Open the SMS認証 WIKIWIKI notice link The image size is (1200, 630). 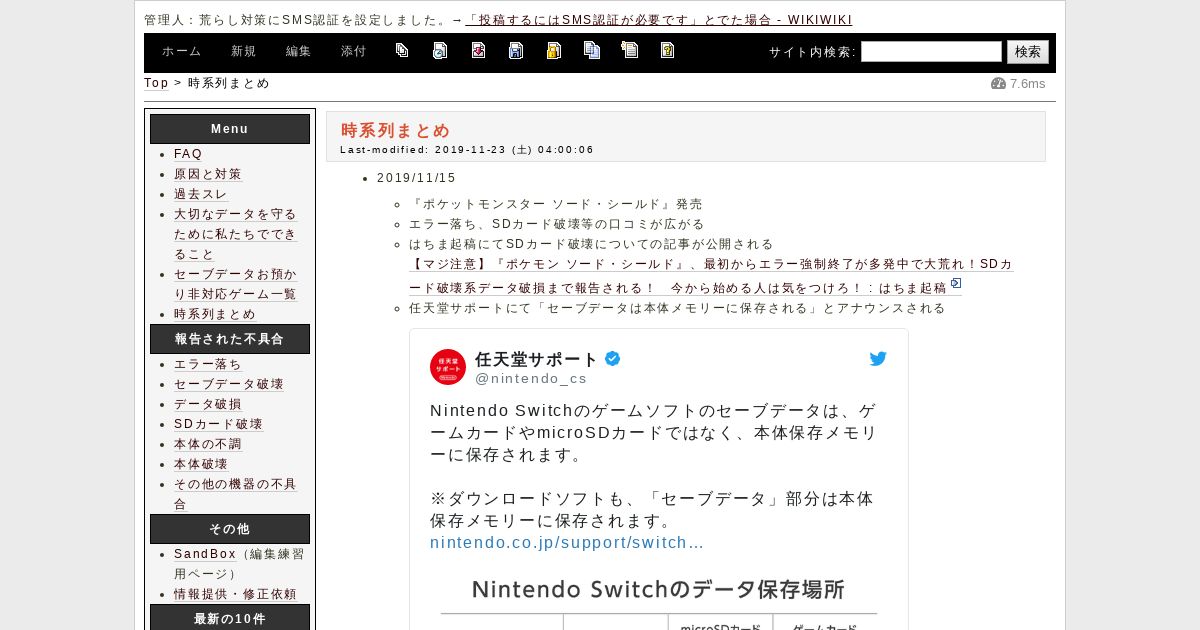(659, 20)
